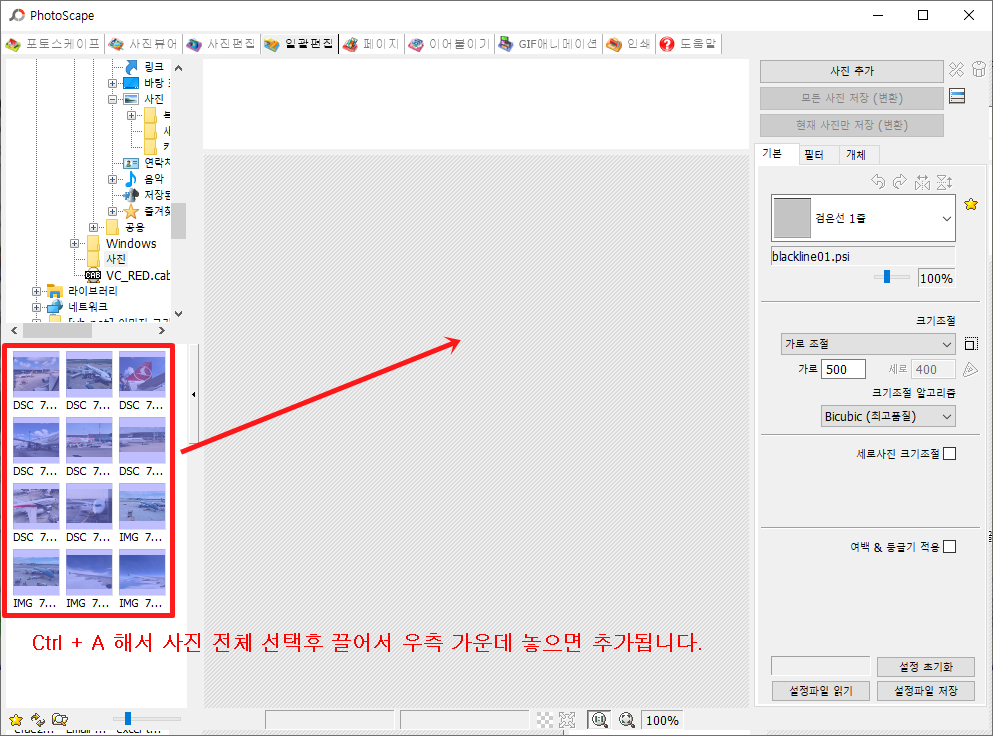Click 현재 사진만 저장 (변환) button

tap(852, 125)
